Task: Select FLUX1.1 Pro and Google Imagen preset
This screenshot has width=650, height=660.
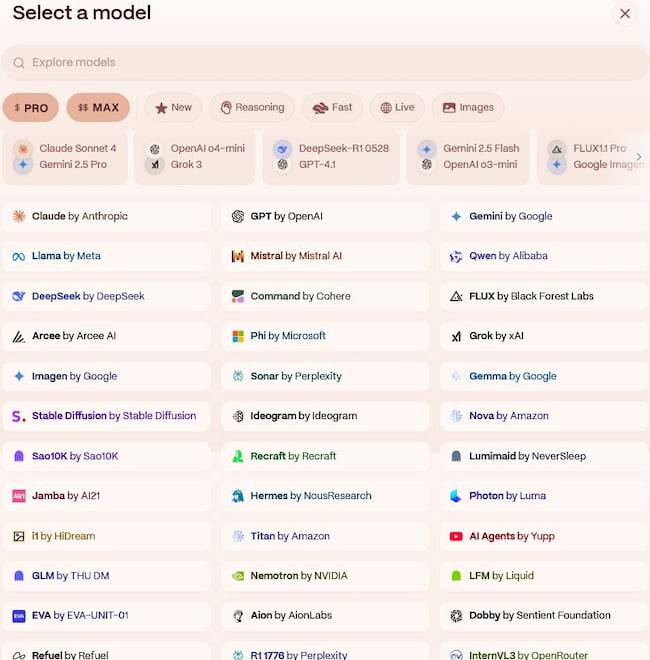Action: [x=593, y=157]
